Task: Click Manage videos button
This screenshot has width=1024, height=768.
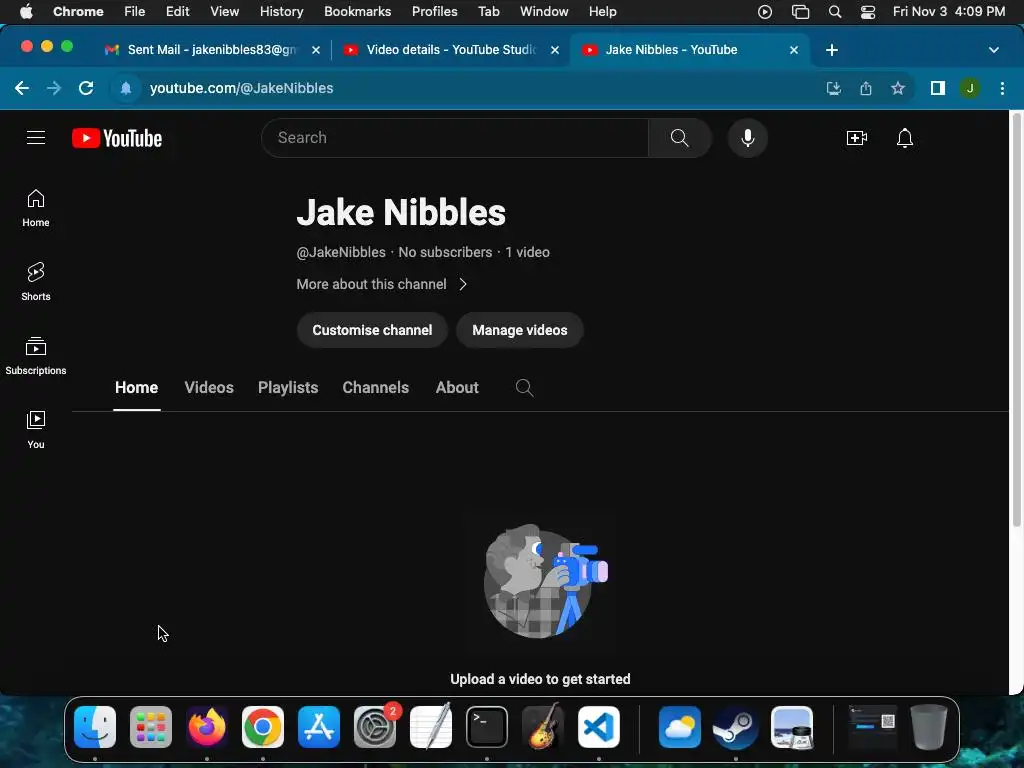Action: tap(520, 330)
